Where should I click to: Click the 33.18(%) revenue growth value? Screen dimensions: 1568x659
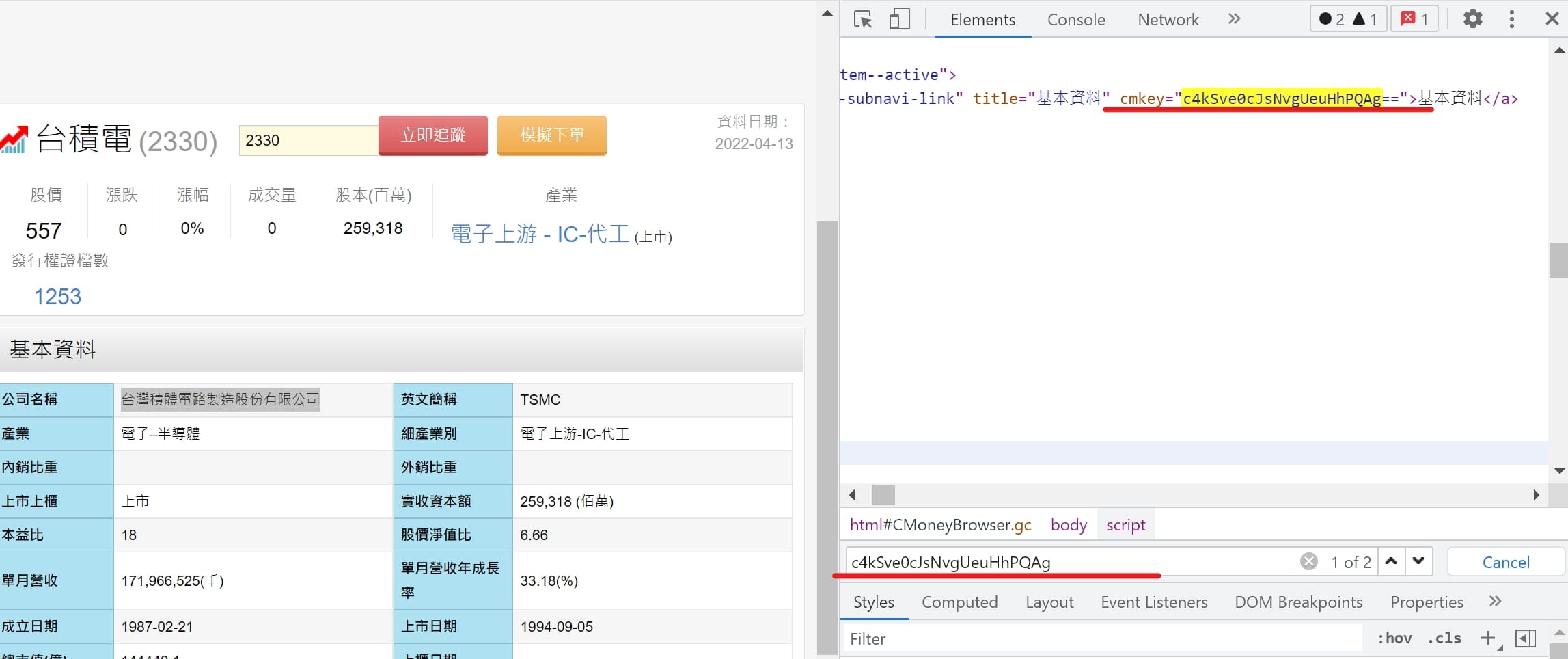549,581
